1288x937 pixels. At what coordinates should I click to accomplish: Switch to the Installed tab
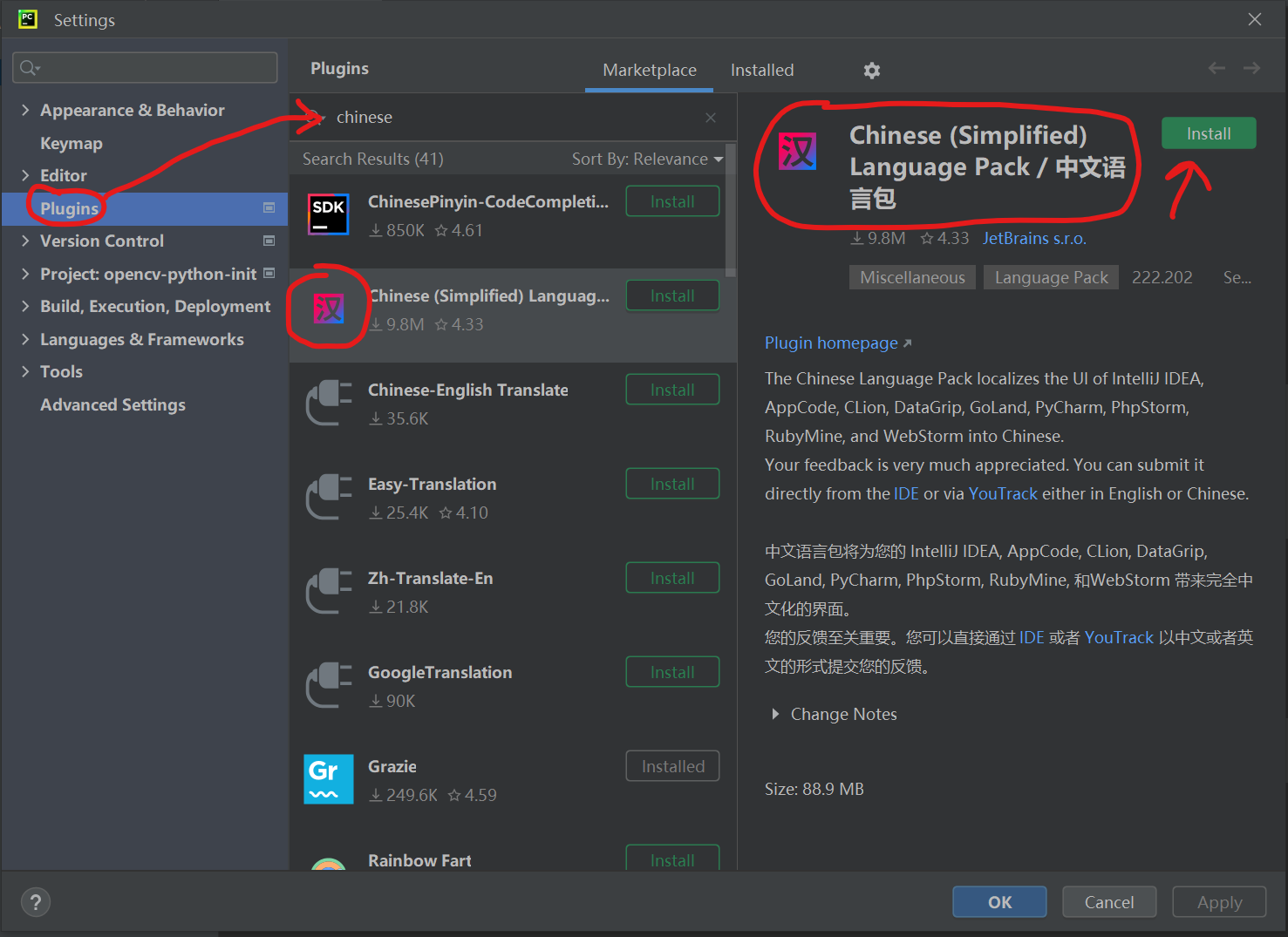click(761, 70)
